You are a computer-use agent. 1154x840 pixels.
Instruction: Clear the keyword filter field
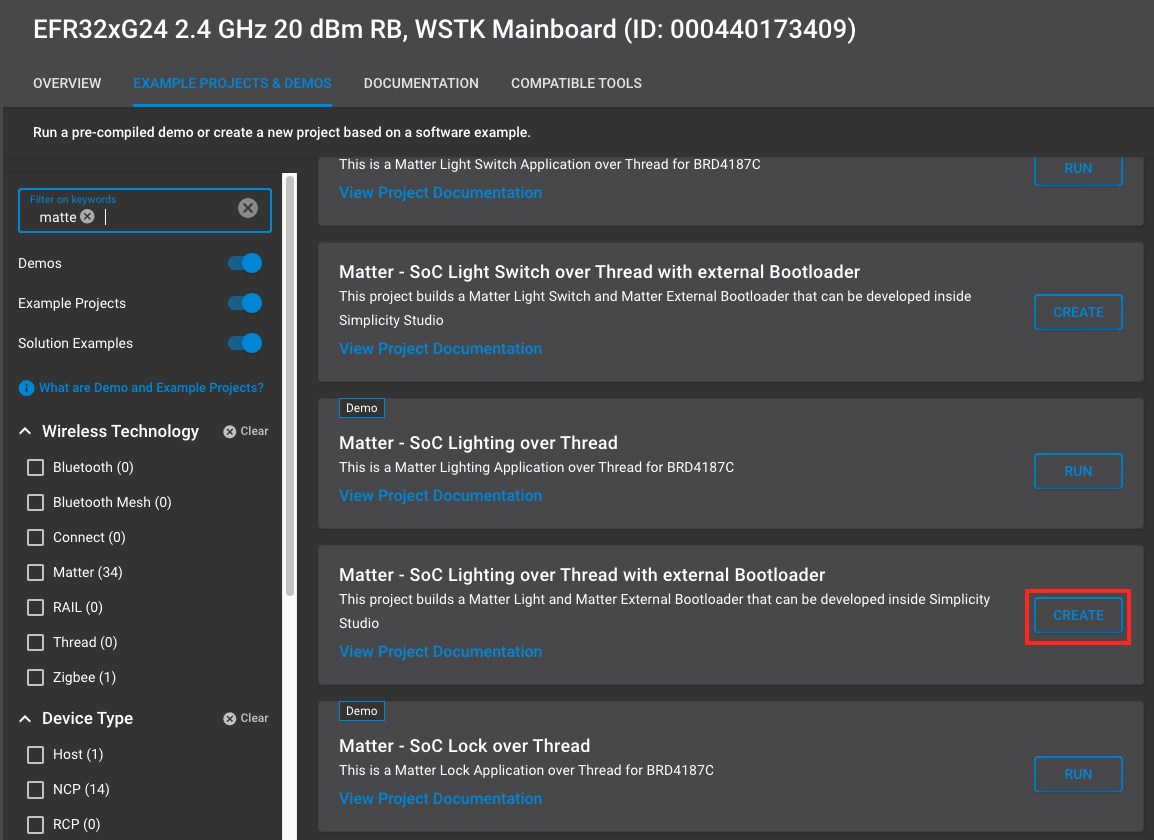pyautogui.click(x=248, y=208)
